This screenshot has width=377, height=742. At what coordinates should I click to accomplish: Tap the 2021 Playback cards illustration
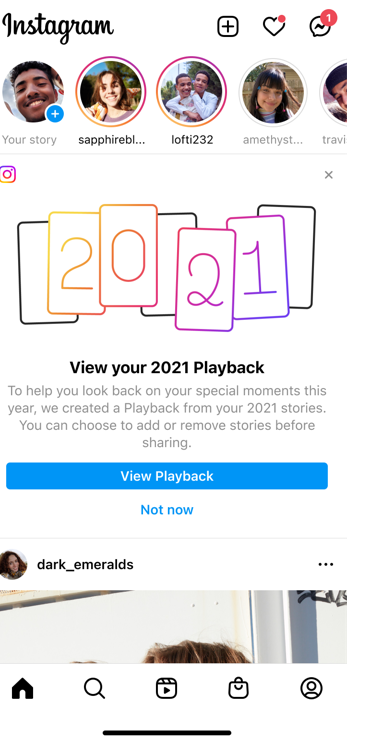[167, 267]
